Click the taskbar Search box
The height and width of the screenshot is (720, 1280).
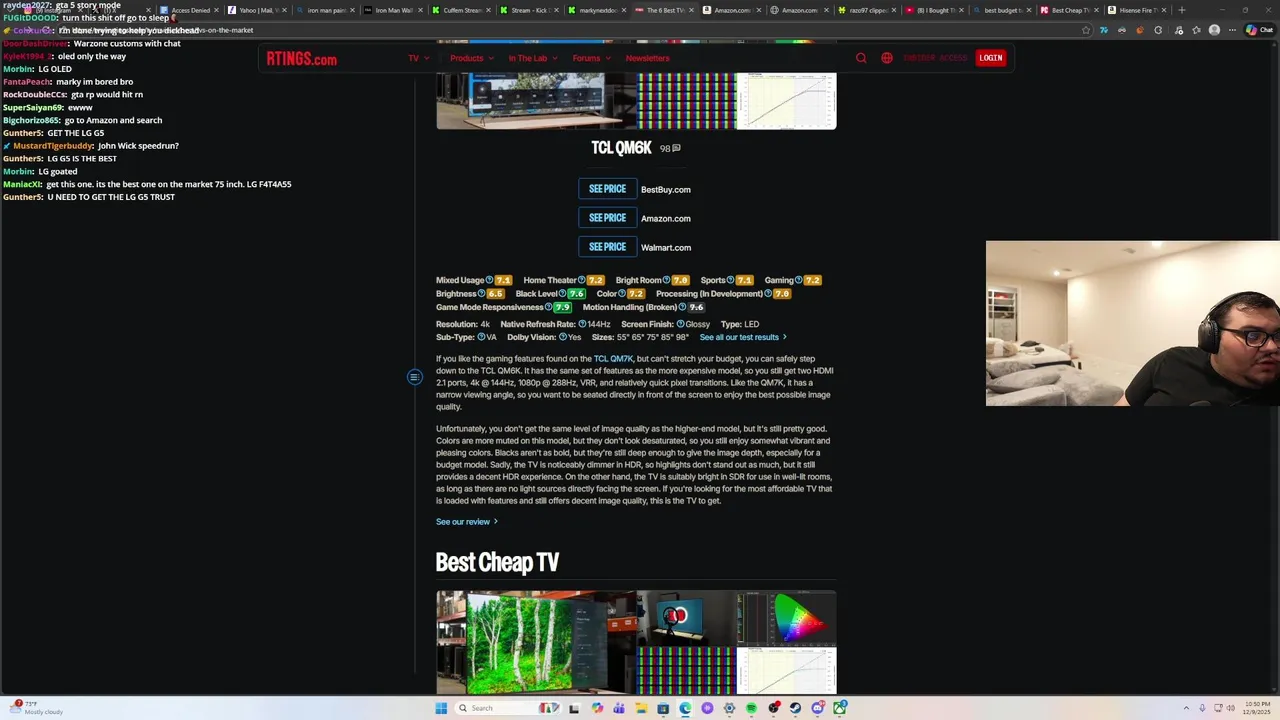(508, 708)
